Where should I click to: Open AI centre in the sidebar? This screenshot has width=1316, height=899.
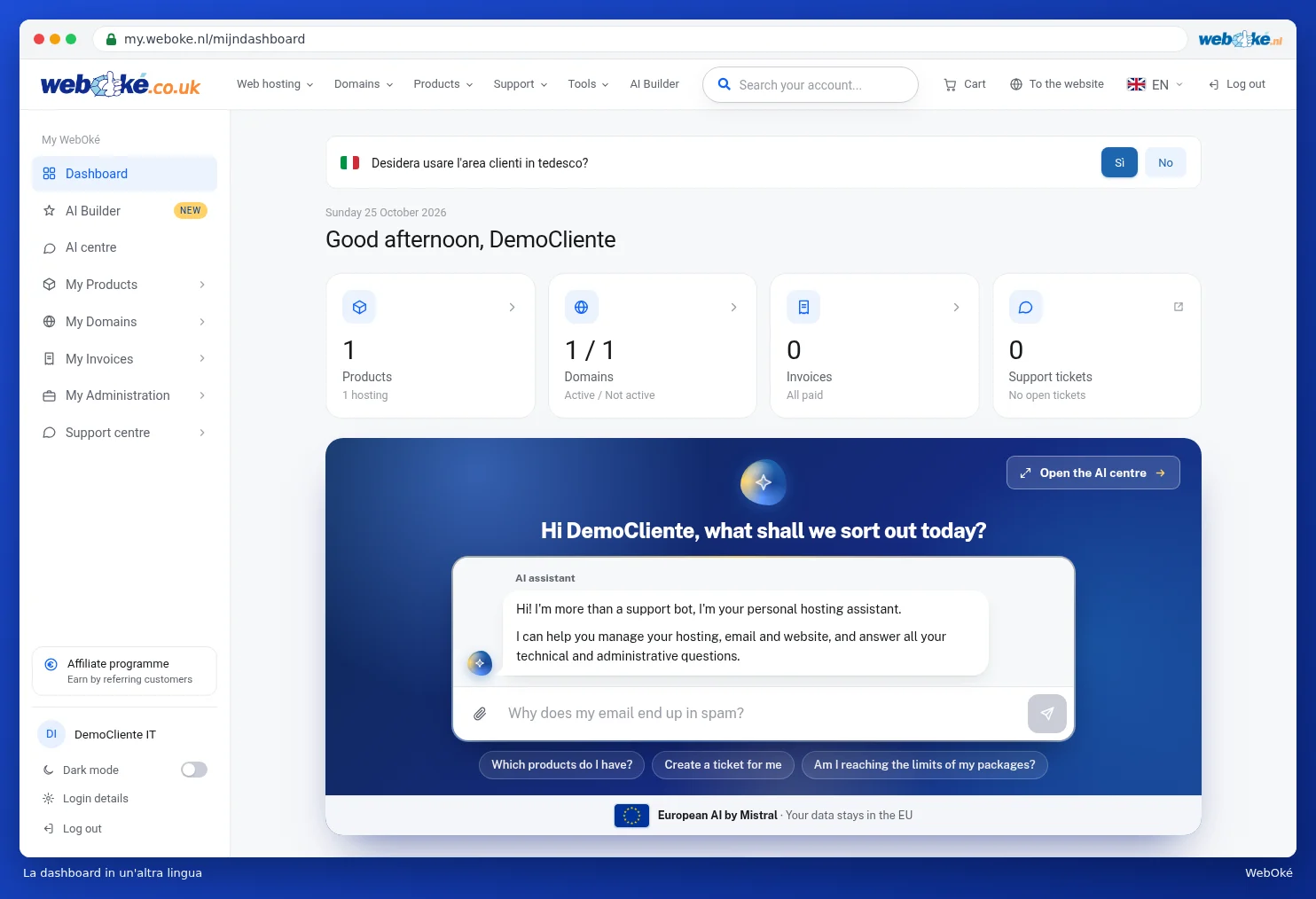(x=124, y=247)
